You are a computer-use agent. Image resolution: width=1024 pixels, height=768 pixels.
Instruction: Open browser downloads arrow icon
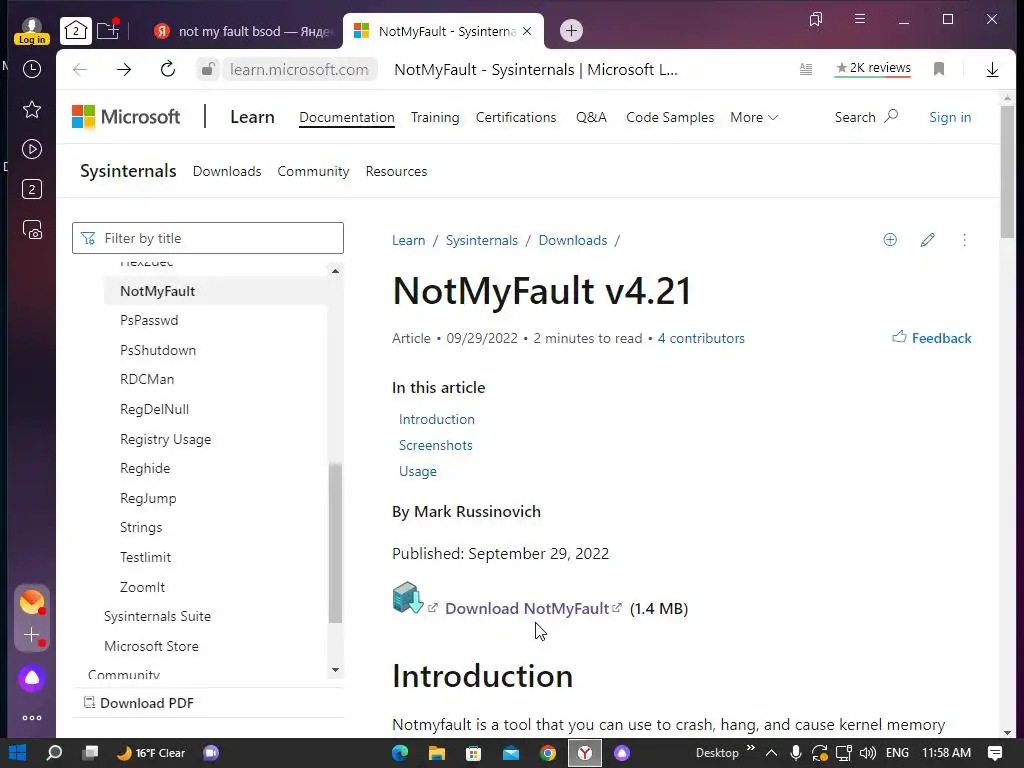point(992,69)
